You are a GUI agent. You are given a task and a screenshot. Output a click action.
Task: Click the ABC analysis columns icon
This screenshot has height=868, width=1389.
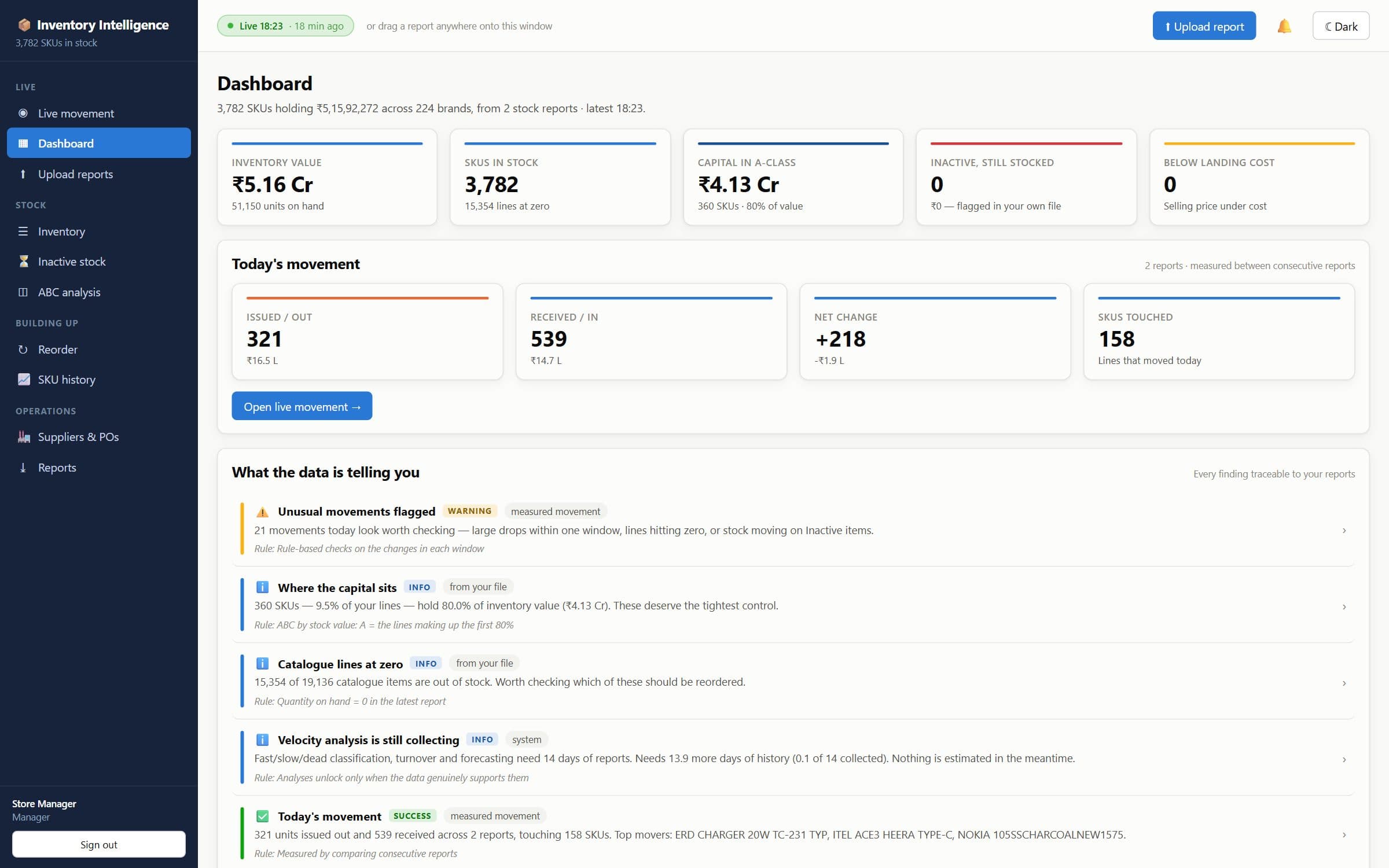click(23, 292)
